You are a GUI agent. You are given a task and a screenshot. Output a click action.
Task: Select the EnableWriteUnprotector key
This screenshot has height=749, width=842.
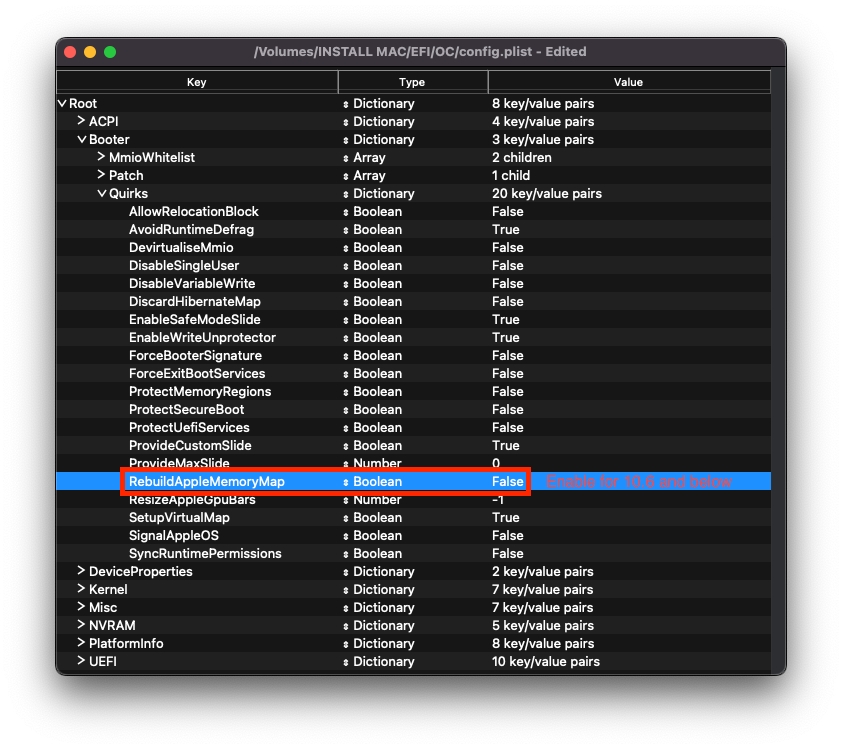(202, 338)
